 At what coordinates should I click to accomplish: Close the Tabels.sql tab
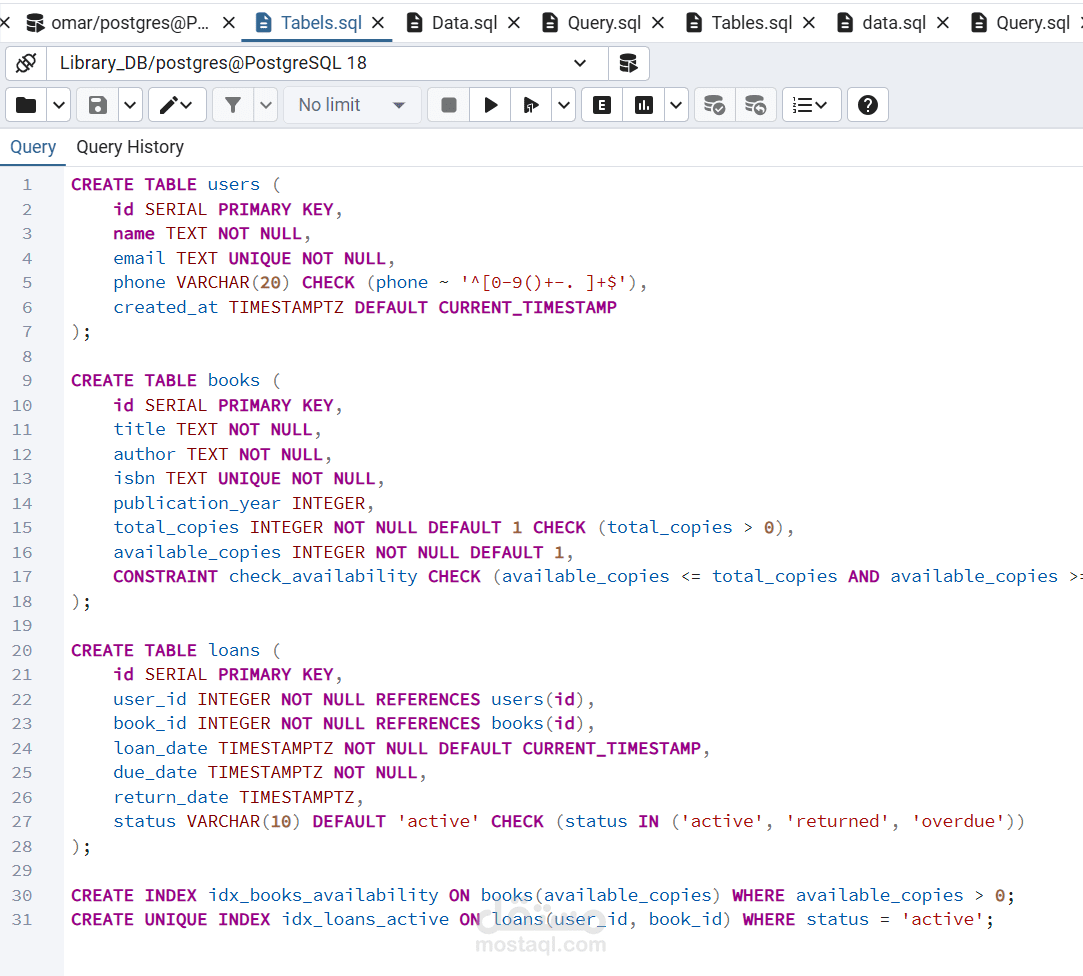tap(378, 23)
